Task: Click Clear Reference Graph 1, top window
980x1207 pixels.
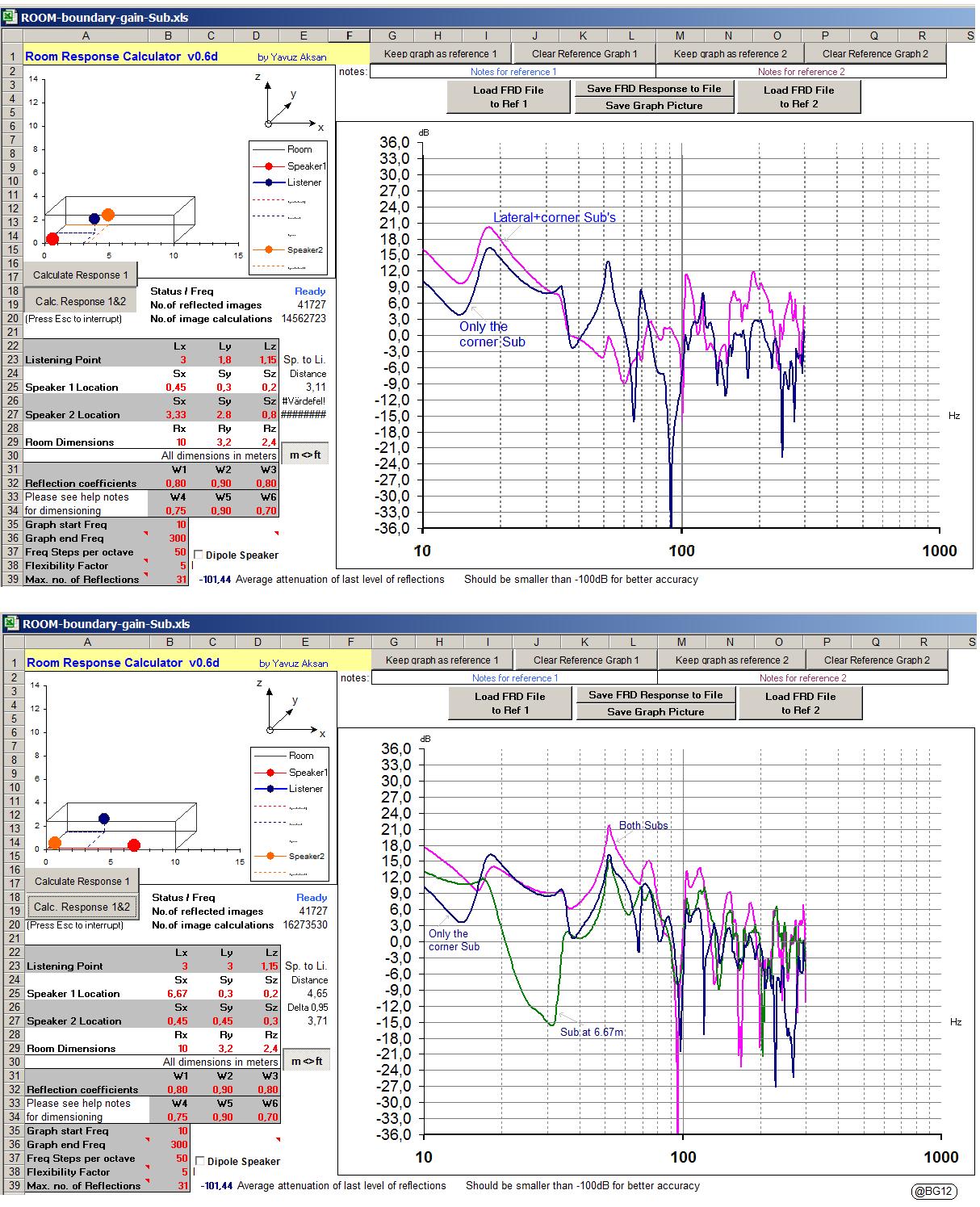Action: click(x=584, y=53)
